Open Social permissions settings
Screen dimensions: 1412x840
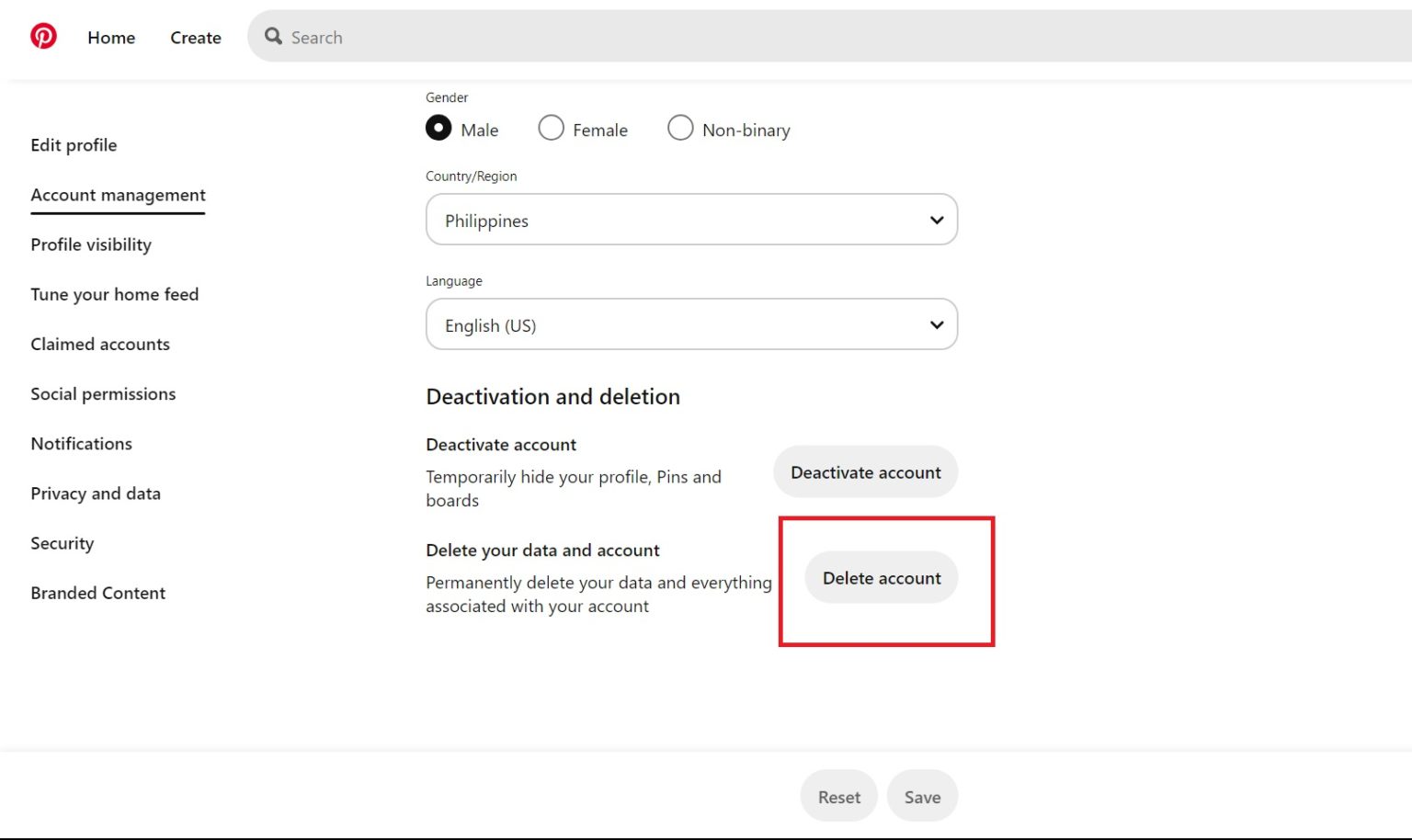(103, 393)
